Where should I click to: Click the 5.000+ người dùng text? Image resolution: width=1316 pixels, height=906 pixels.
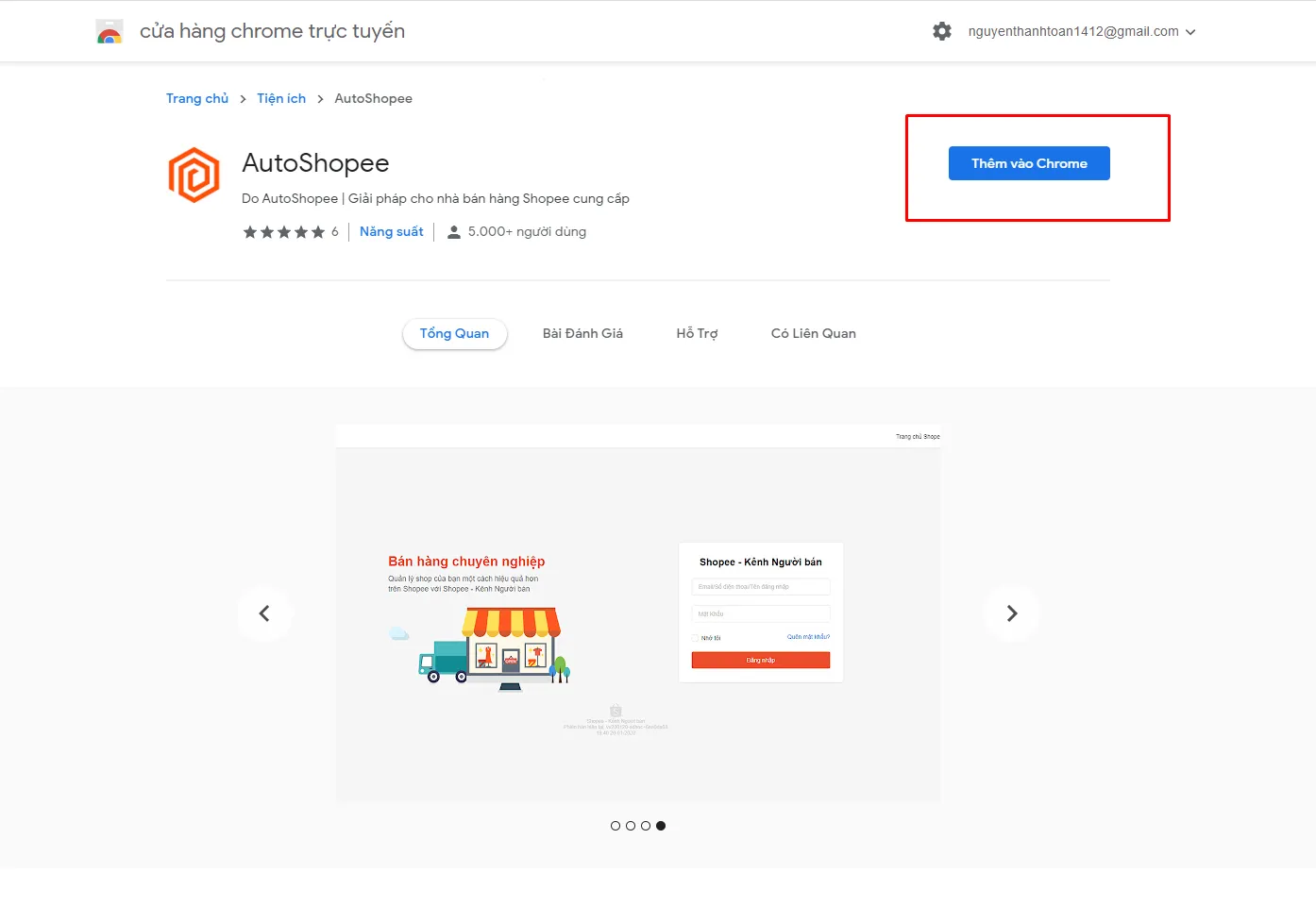tap(527, 231)
